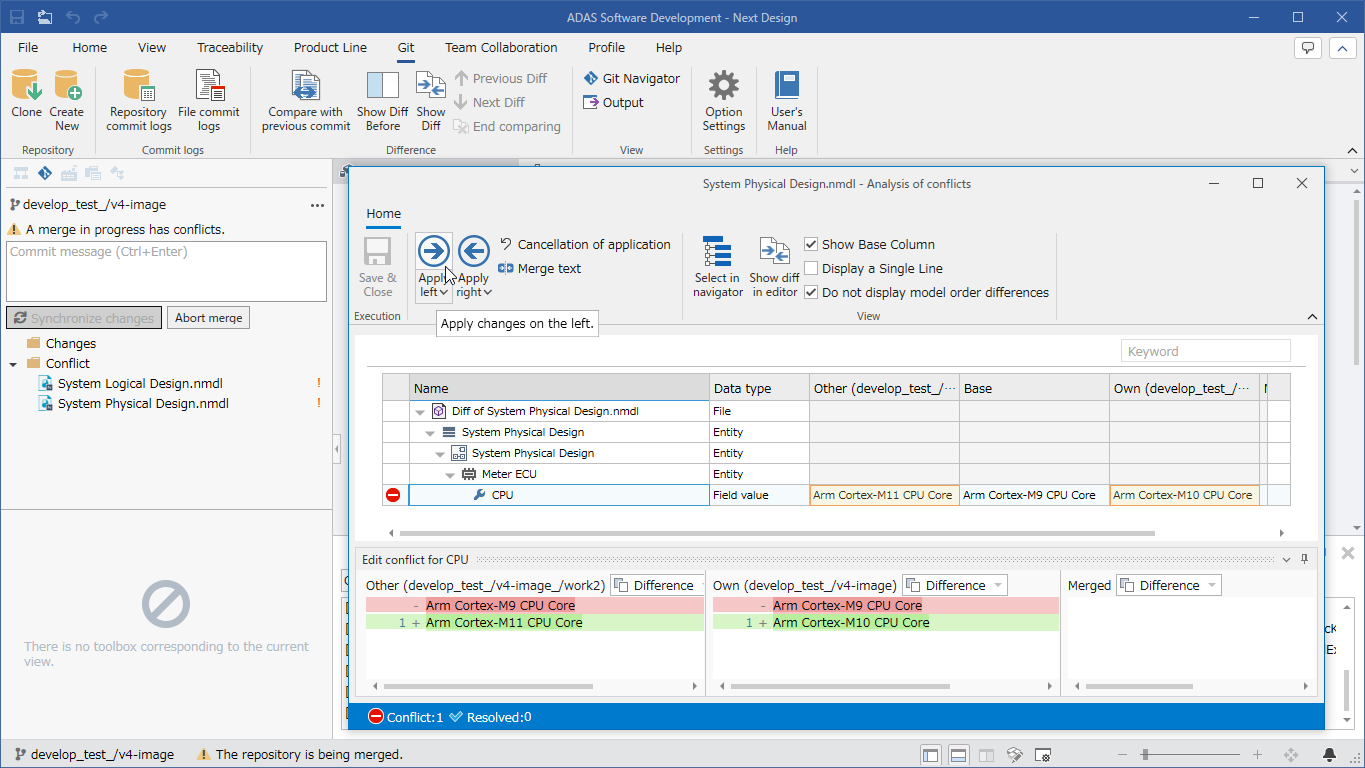The image size is (1365, 768).
Task: Open the File menu
Action: pyautogui.click(x=28, y=47)
